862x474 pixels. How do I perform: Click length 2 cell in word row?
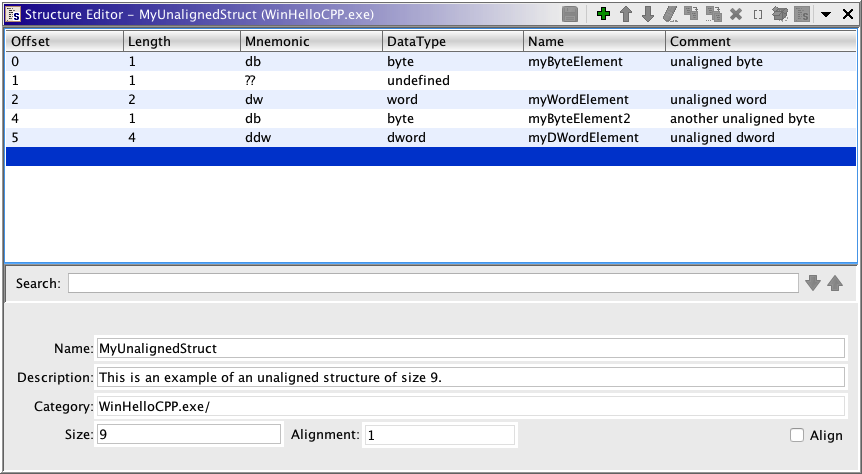tap(181, 100)
